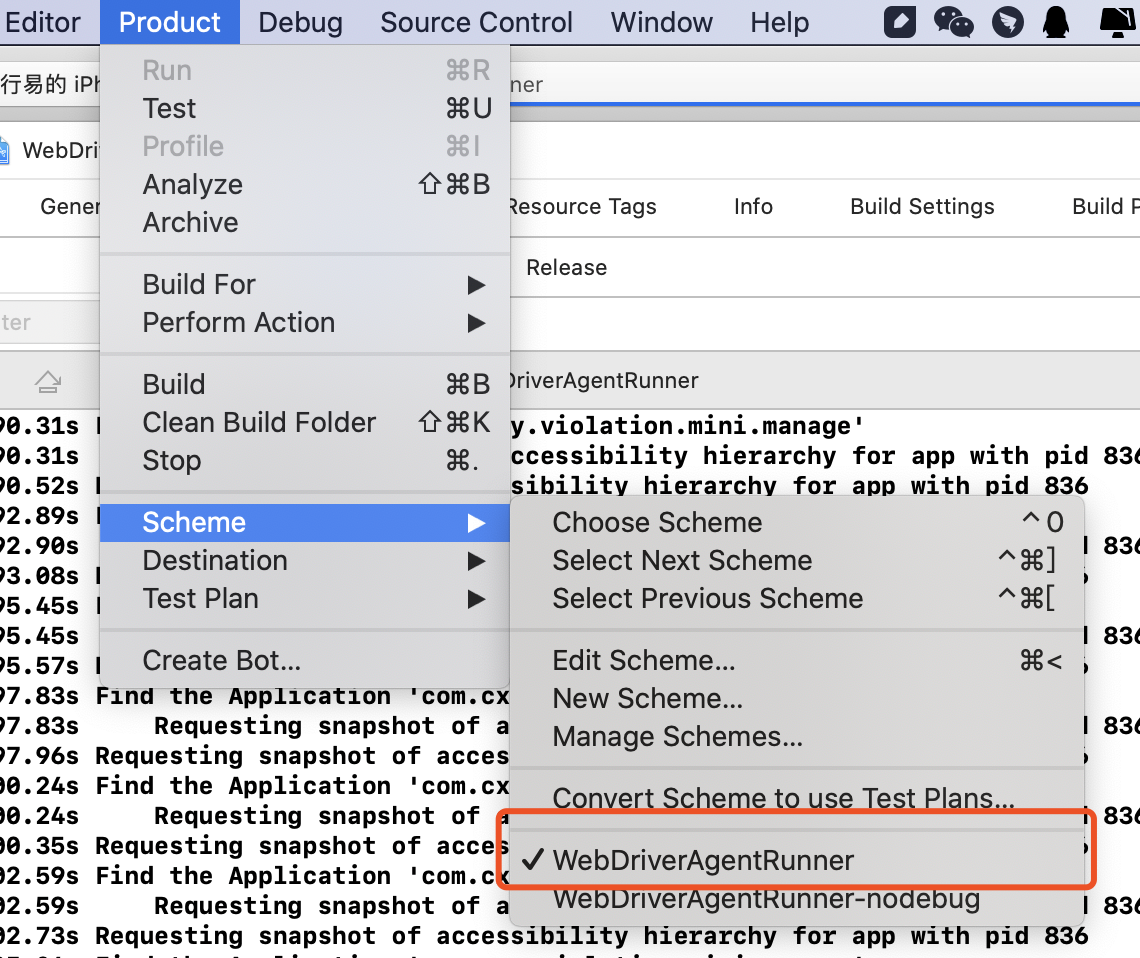This screenshot has width=1140, height=958.
Task: Click the WebDriverAgent project file icon
Action: pyautogui.click(x=3, y=150)
